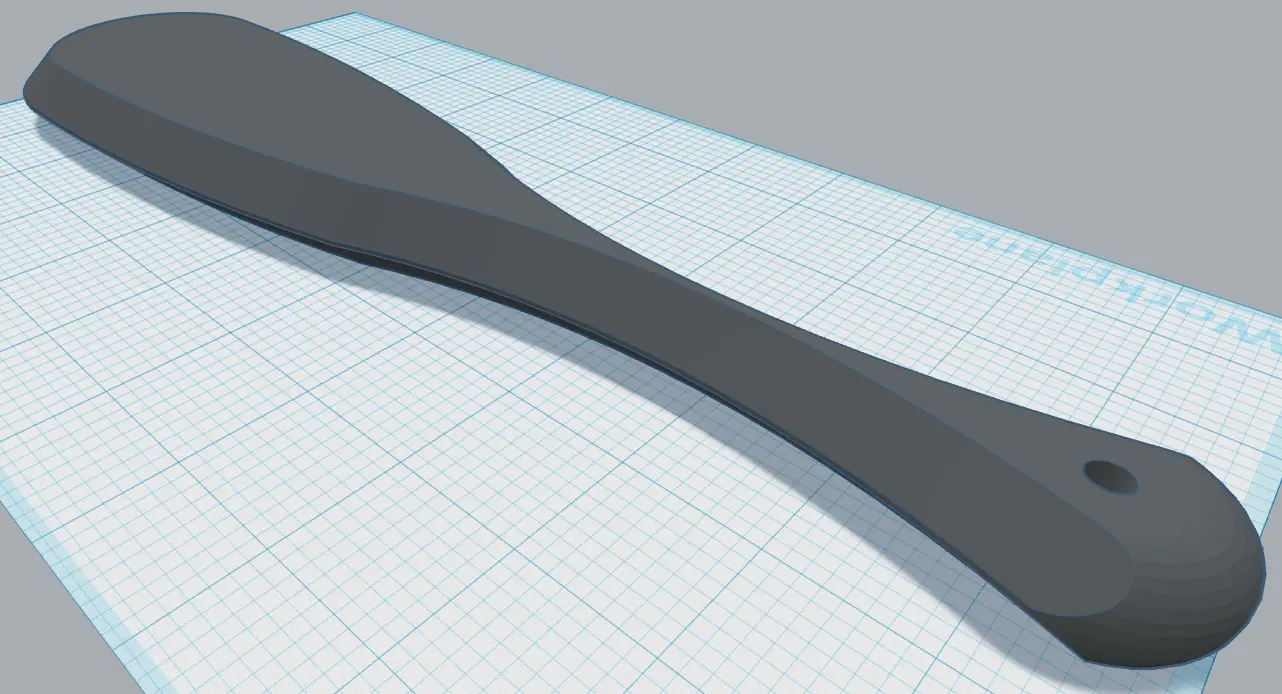Click the wide flat blade of the spatula
Screen dimensions: 1282x694
[280, 110]
